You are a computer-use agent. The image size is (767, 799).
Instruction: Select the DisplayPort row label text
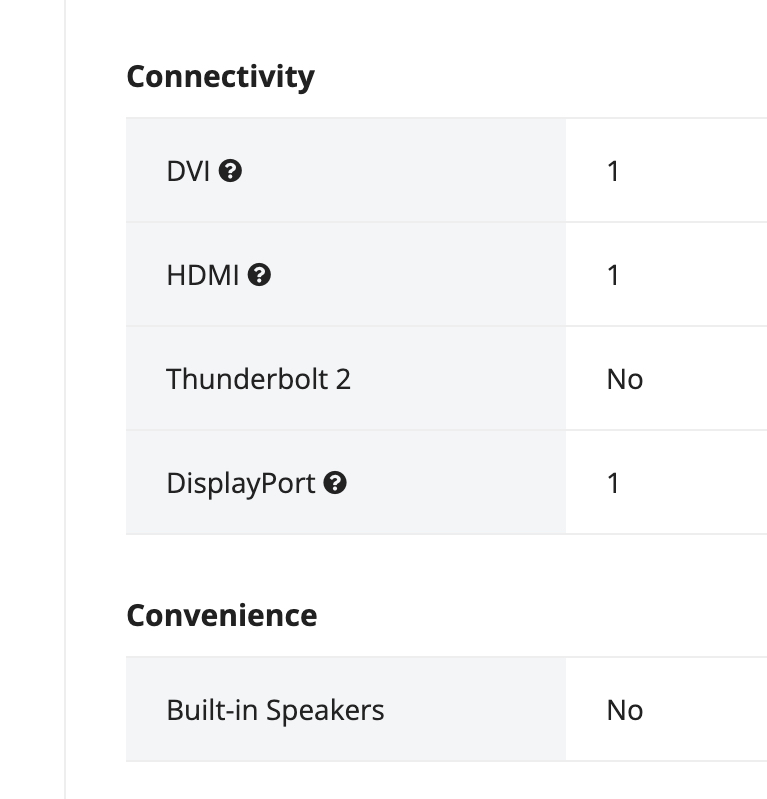(x=241, y=484)
